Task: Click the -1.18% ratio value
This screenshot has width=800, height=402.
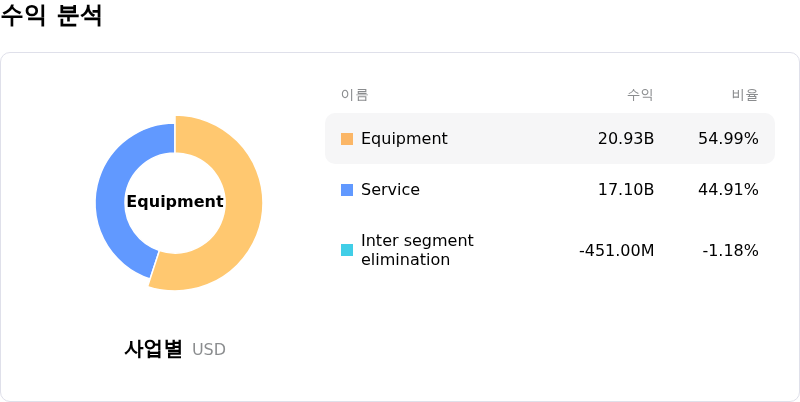Action: [730, 250]
